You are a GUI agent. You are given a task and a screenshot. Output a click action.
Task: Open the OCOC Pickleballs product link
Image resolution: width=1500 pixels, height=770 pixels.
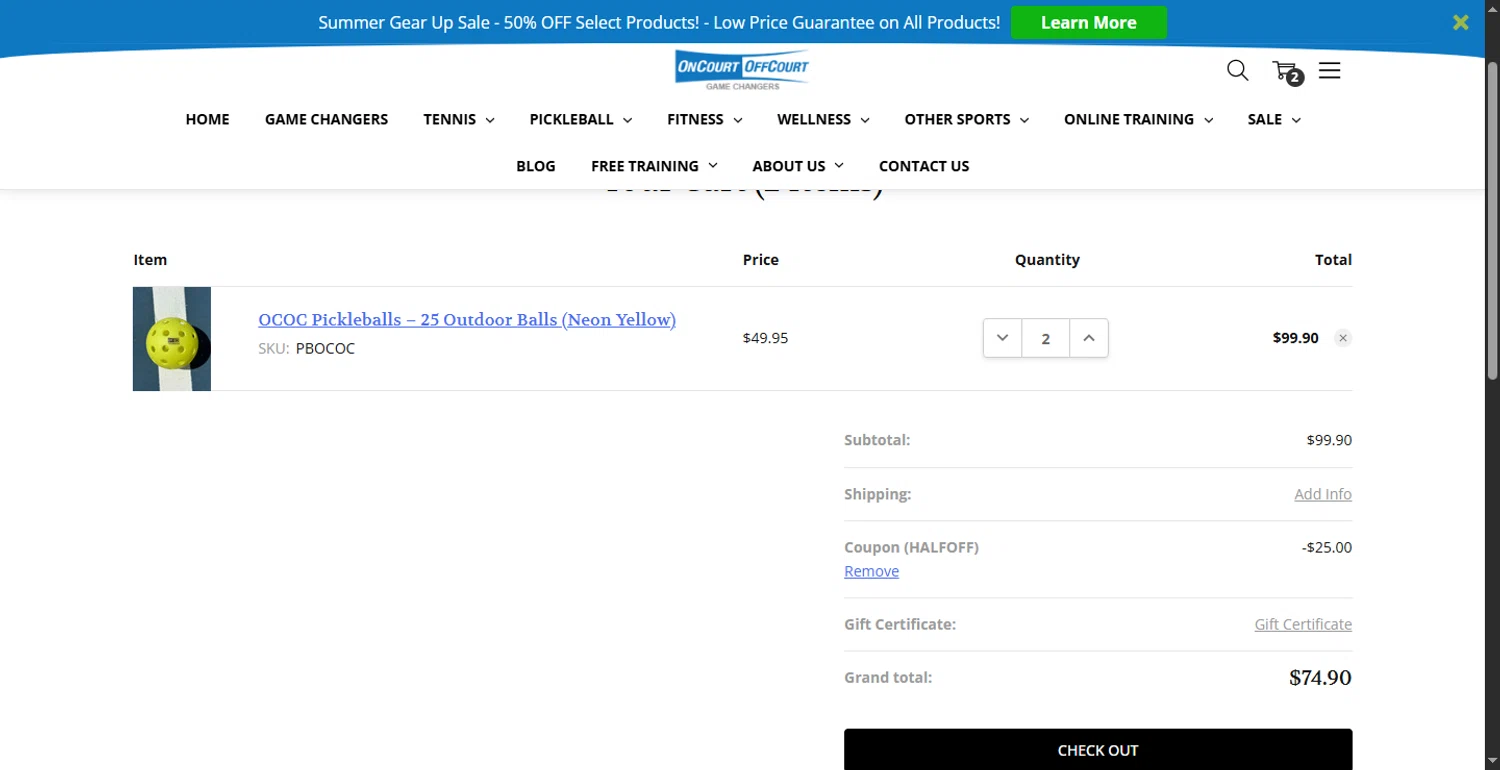[x=467, y=320]
